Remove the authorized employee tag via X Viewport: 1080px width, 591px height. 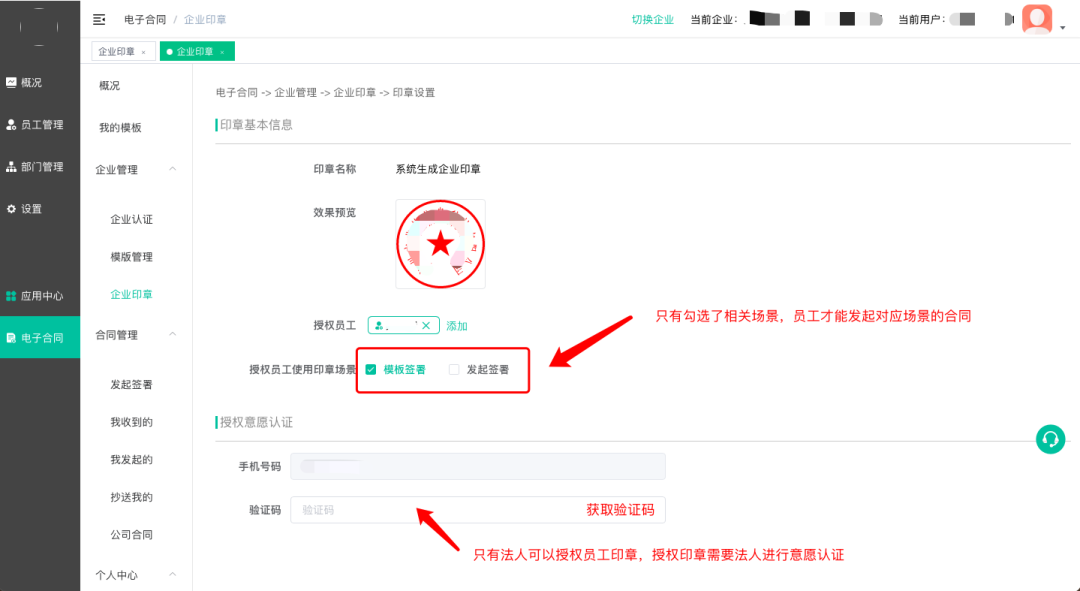point(427,325)
